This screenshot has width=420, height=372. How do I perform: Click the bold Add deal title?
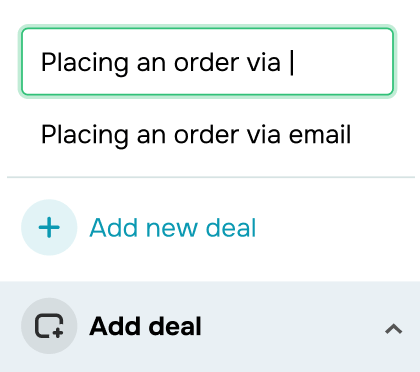tap(145, 326)
